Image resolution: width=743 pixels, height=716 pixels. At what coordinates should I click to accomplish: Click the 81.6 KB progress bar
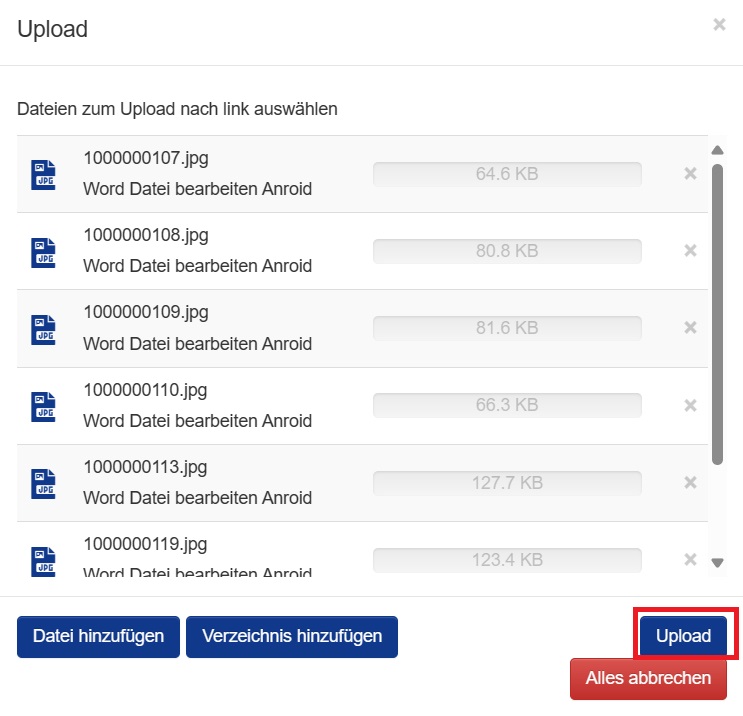click(507, 328)
